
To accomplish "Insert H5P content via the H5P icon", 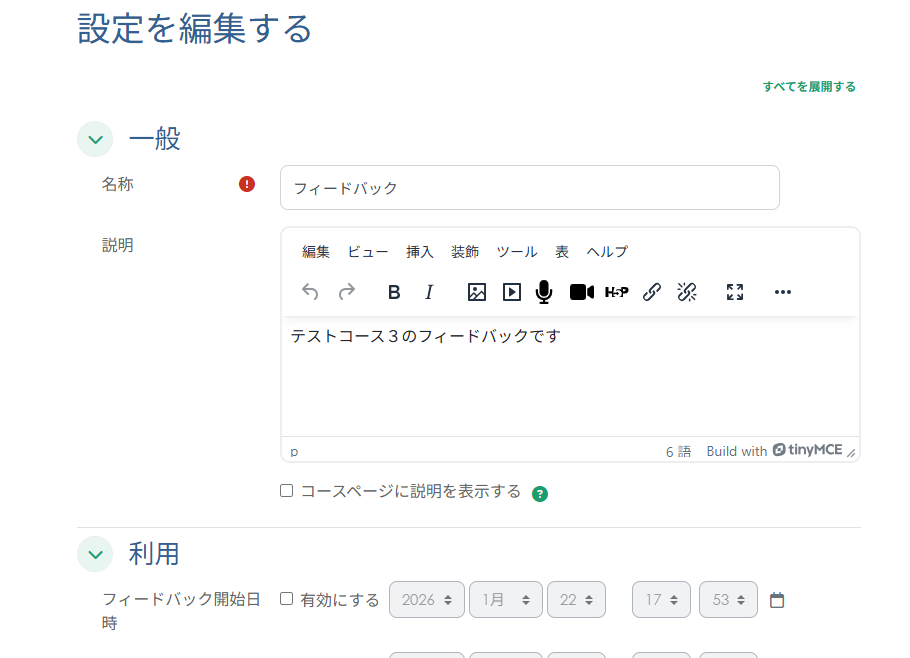I will (617, 292).
